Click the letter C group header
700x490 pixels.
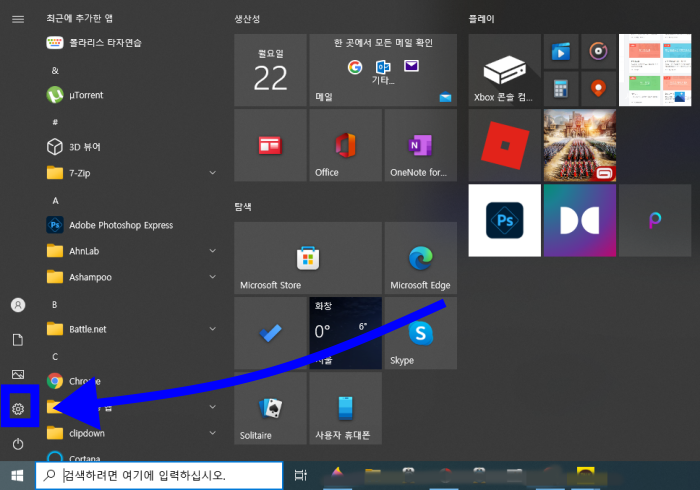55,357
